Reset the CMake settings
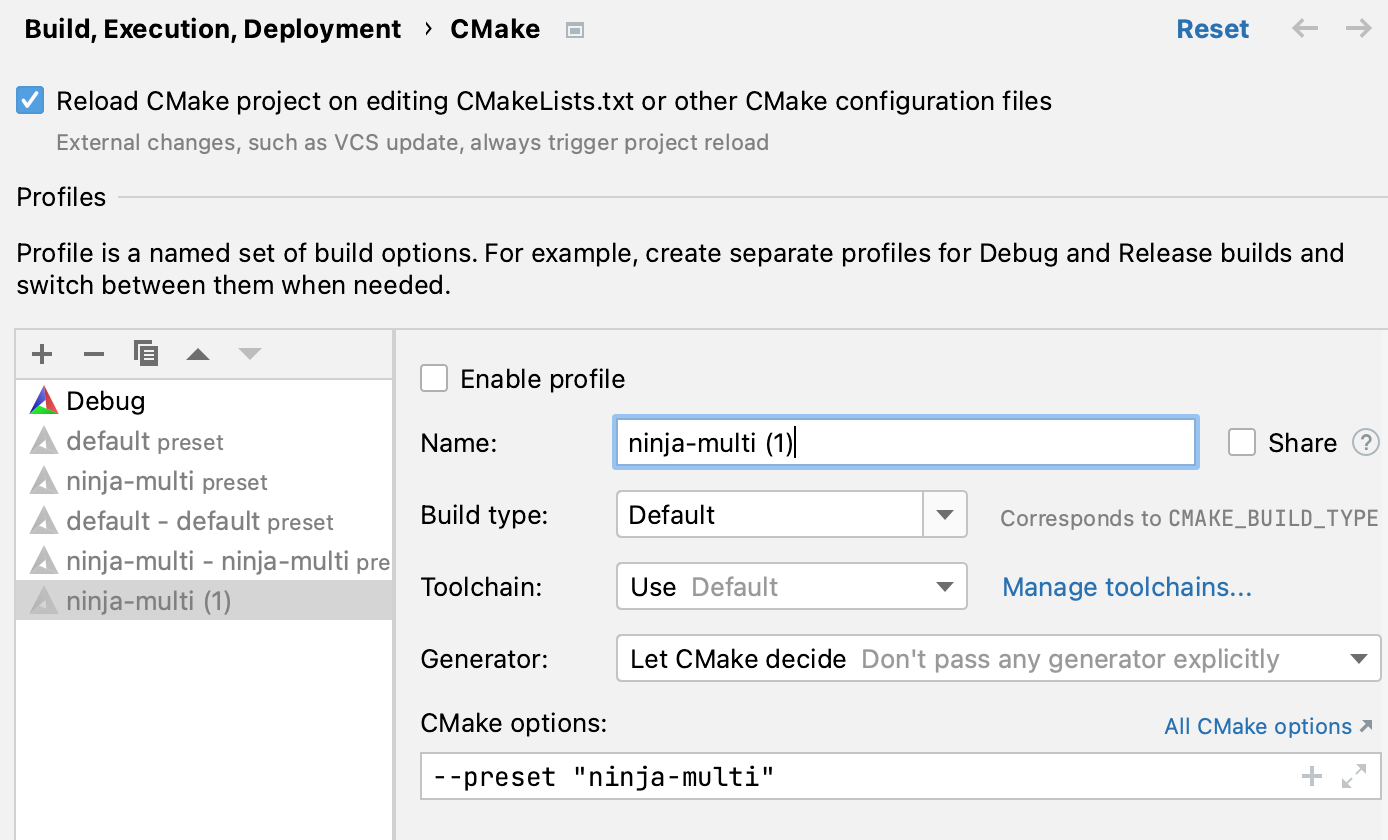 tap(1212, 29)
